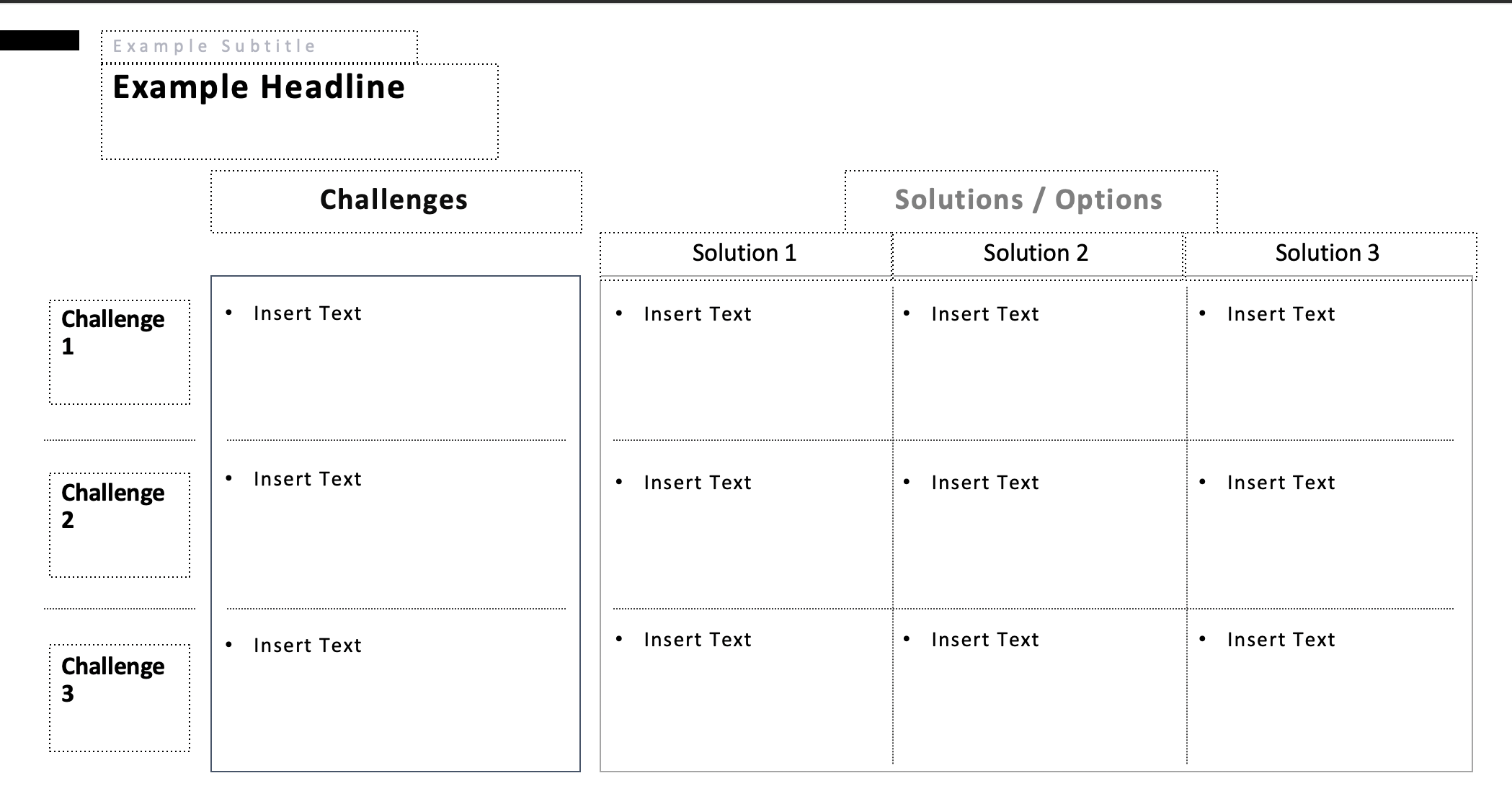Select the Solution 1 column header
The image size is (1512, 804).
746,255
